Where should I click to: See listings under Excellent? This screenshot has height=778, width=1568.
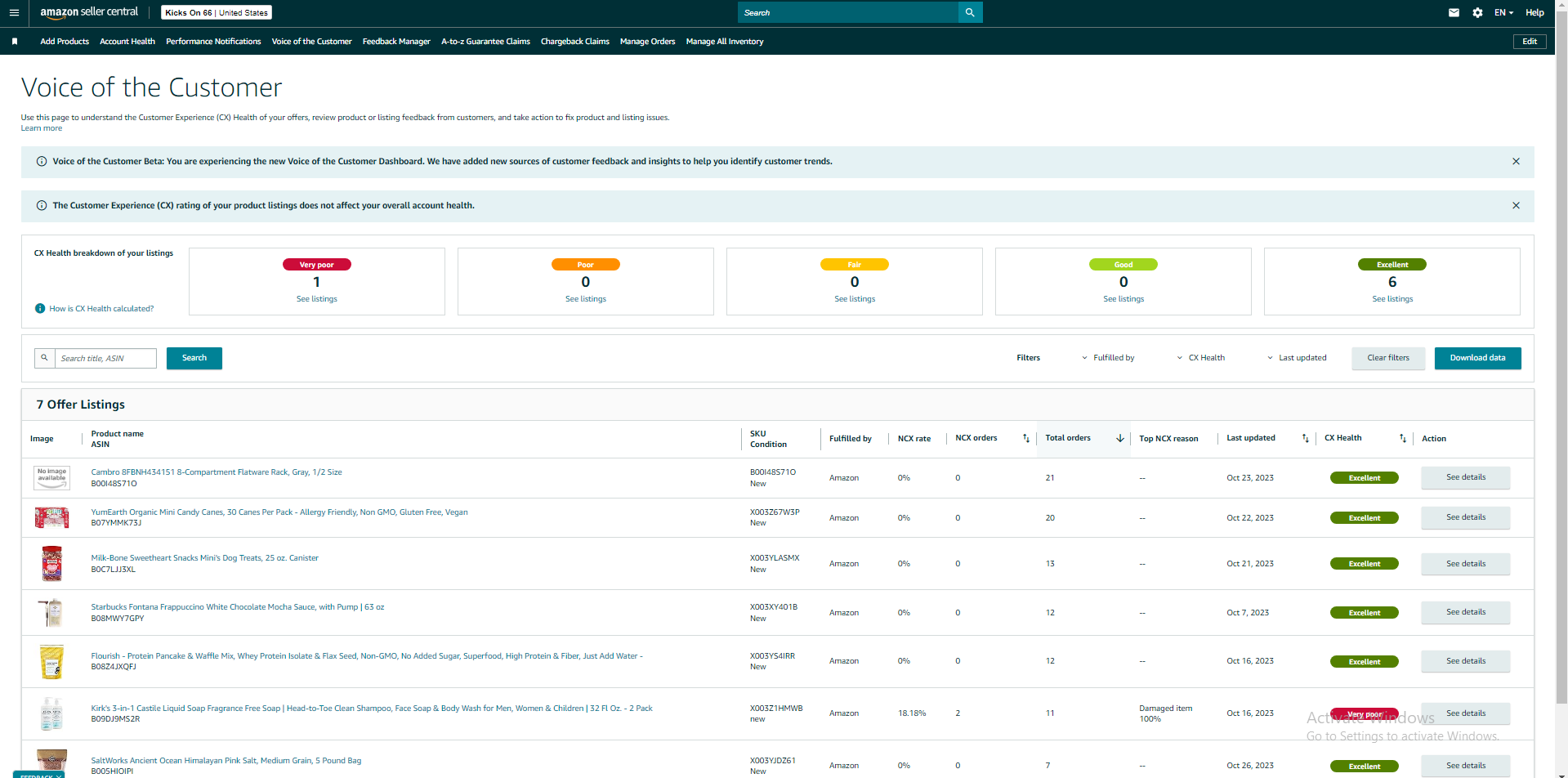pyautogui.click(x=1392, y=299)
